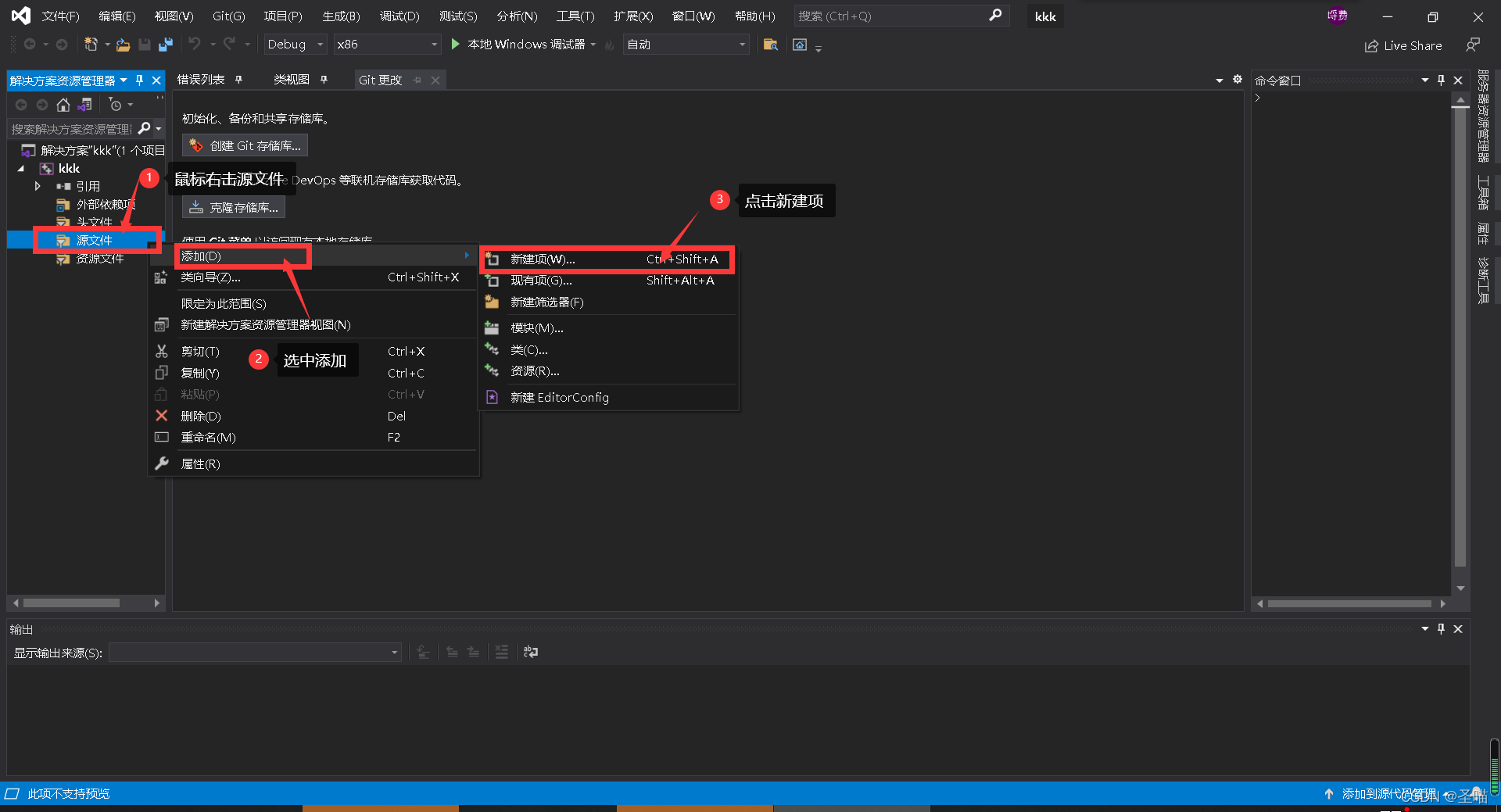Open command window options dropdown arrow
Viewport: 1501px width, 812px height.
click(x=1424, y=80)
